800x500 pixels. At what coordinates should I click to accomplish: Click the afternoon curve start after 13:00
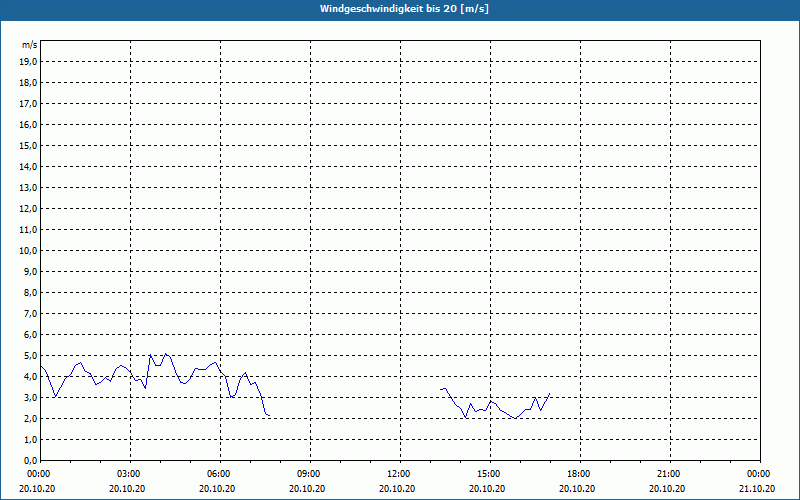(x=441, y=389)
